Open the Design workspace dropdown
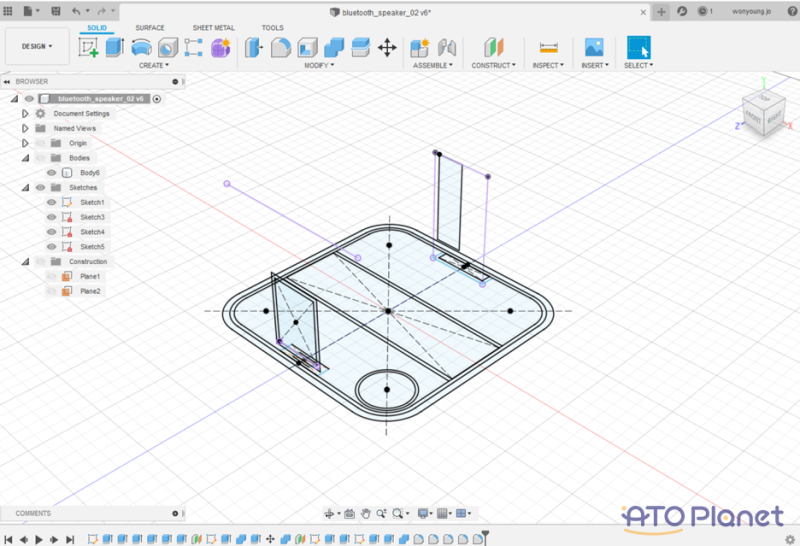 tap(37, 46)
